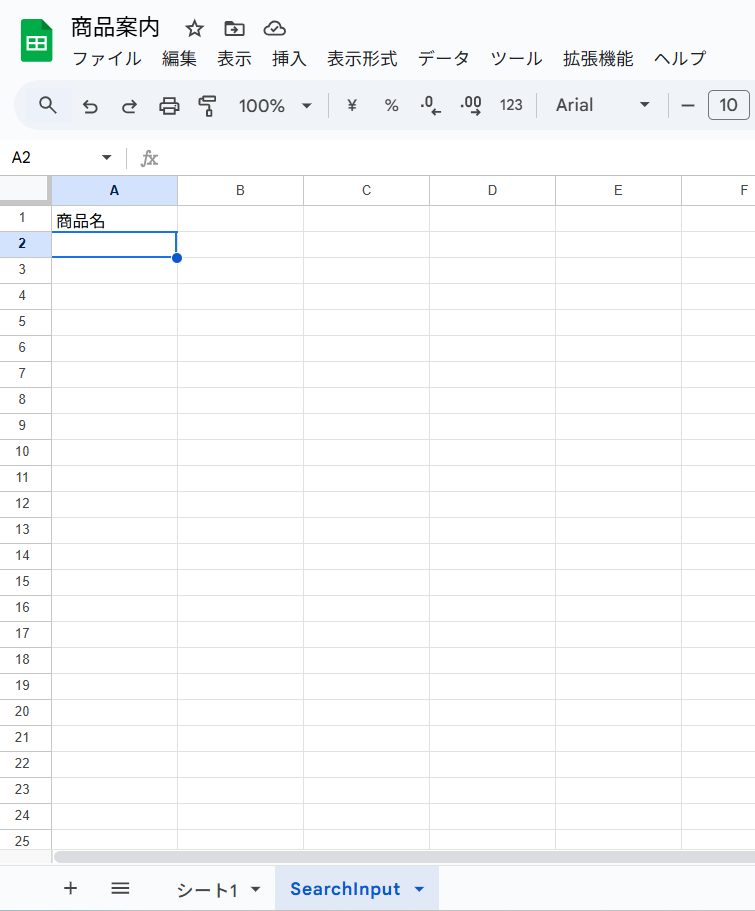
Task: Open the SearchInput tab dropdown arrow
Action: tap(419, 890)
